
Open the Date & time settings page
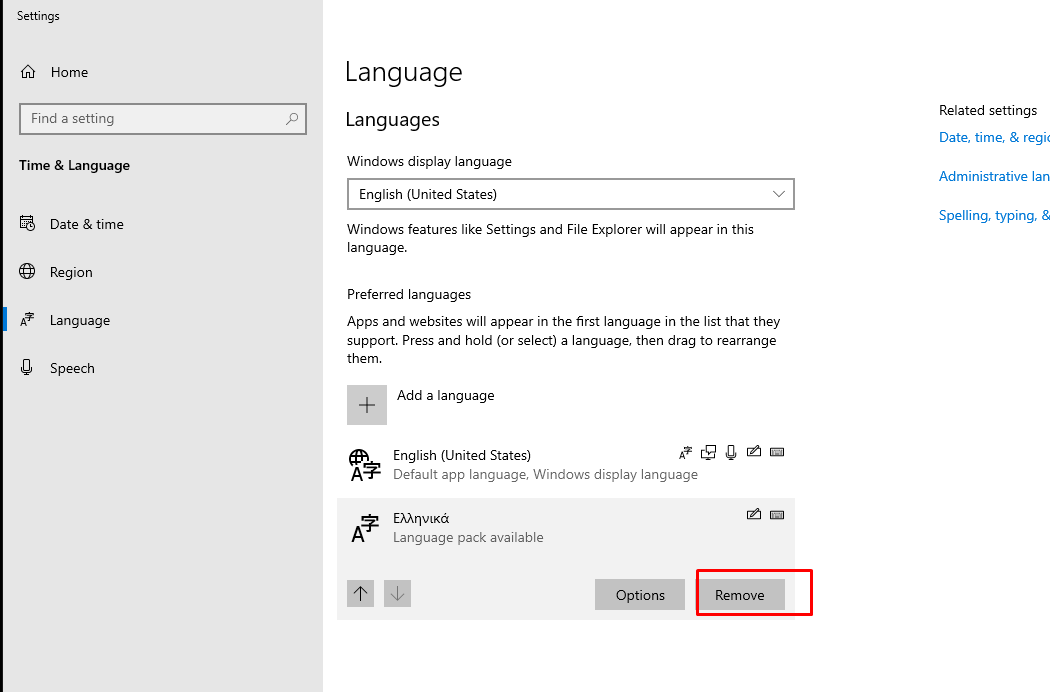click(x=86, y=224)
